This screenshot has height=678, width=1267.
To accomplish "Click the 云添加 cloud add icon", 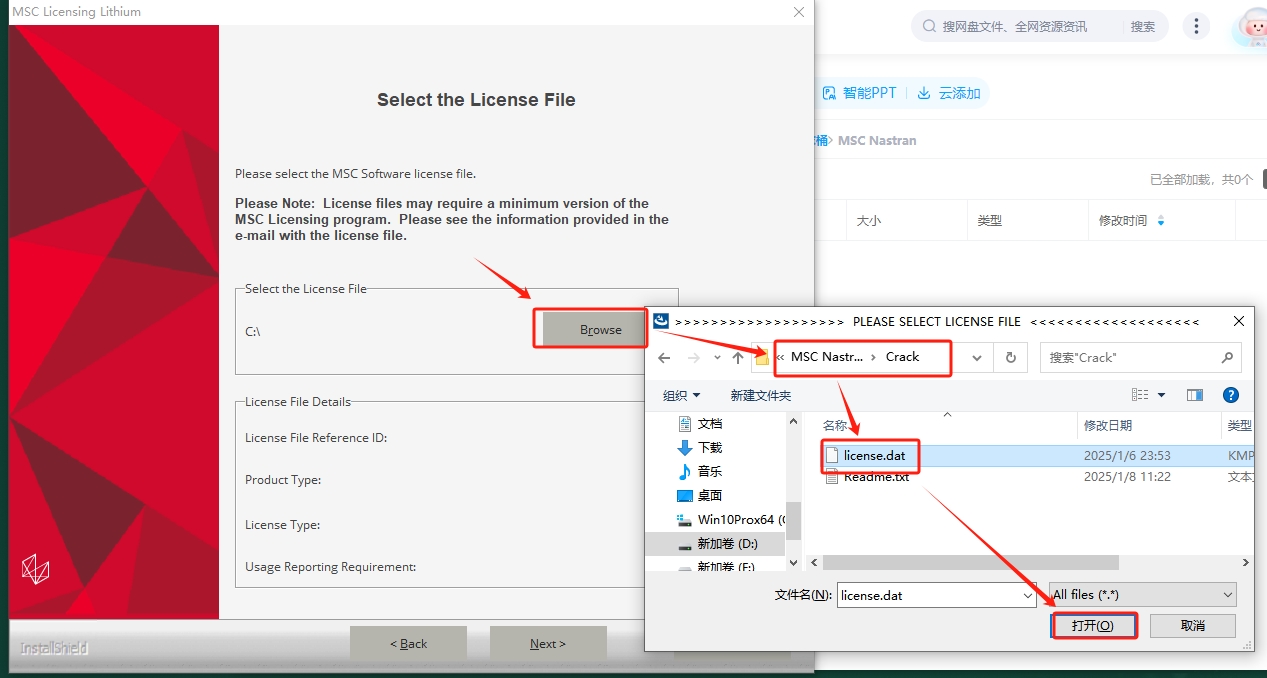I will 924,93.
